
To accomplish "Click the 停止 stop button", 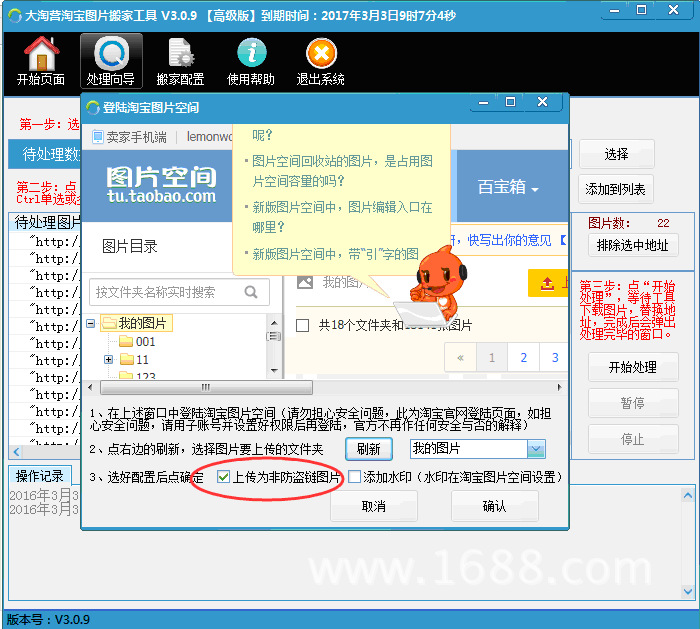I will click(x=633, y=439).
